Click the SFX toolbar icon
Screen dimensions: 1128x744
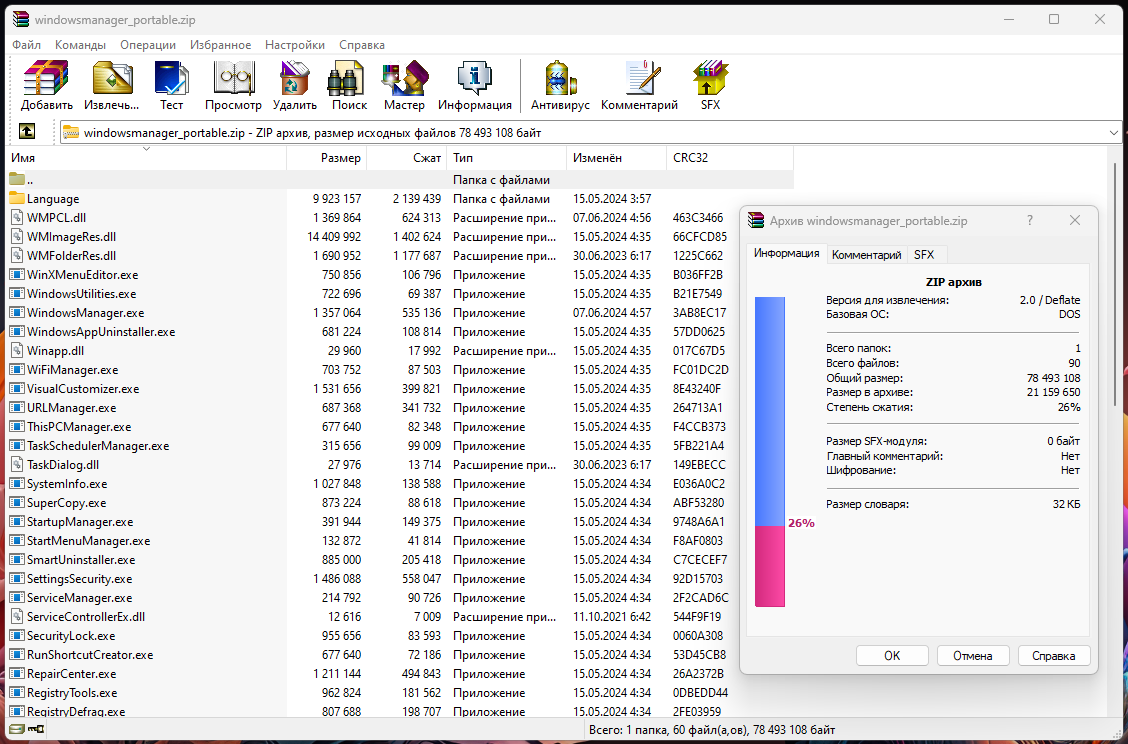click(710, 85)
